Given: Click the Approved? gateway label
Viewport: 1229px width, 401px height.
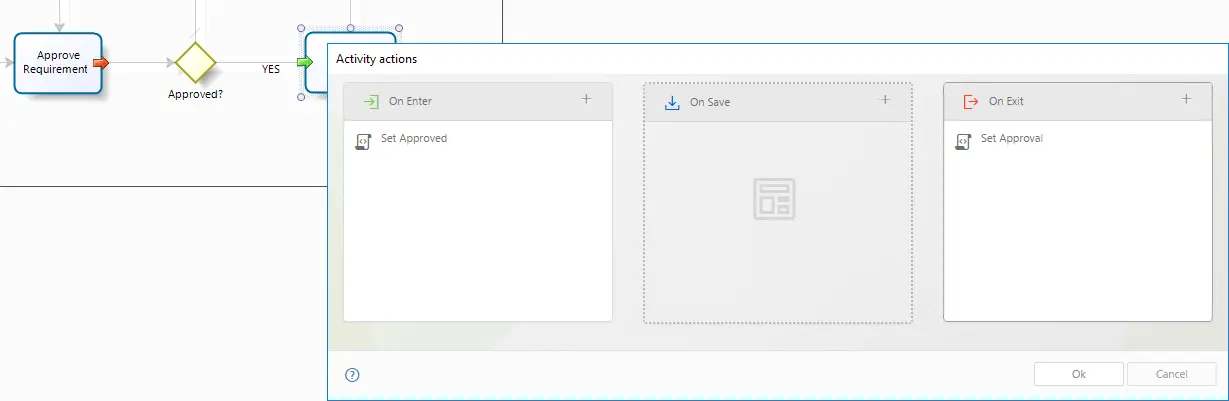Looking at the screenshot, I should 195,94.
